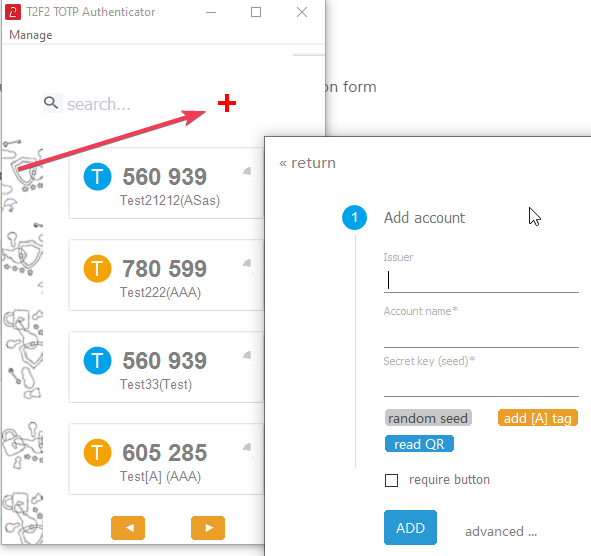
Task: Click the search magnifier icon
Action: coord(51,103)
